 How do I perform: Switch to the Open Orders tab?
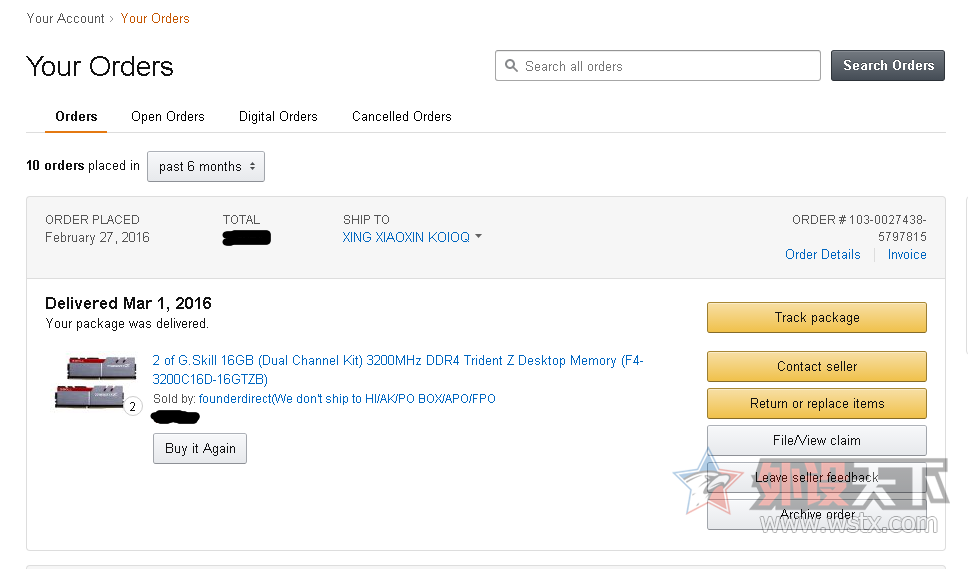(x=168, y=116)
